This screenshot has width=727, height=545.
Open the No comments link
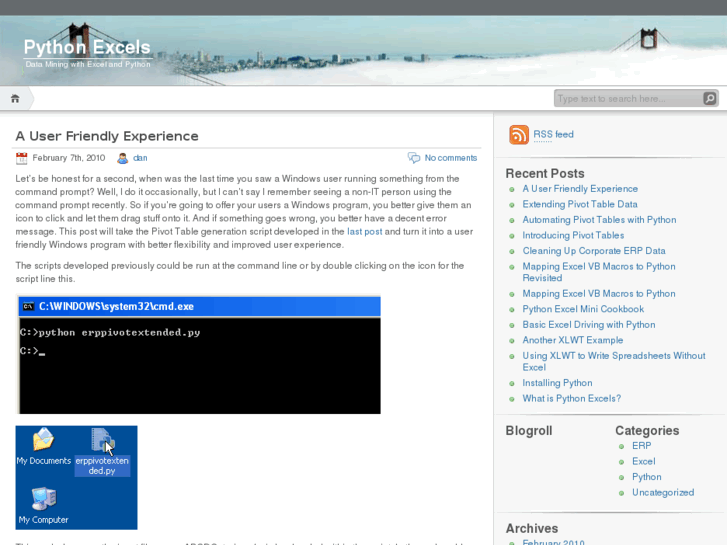pyautogui.click(x=451, y=158)
